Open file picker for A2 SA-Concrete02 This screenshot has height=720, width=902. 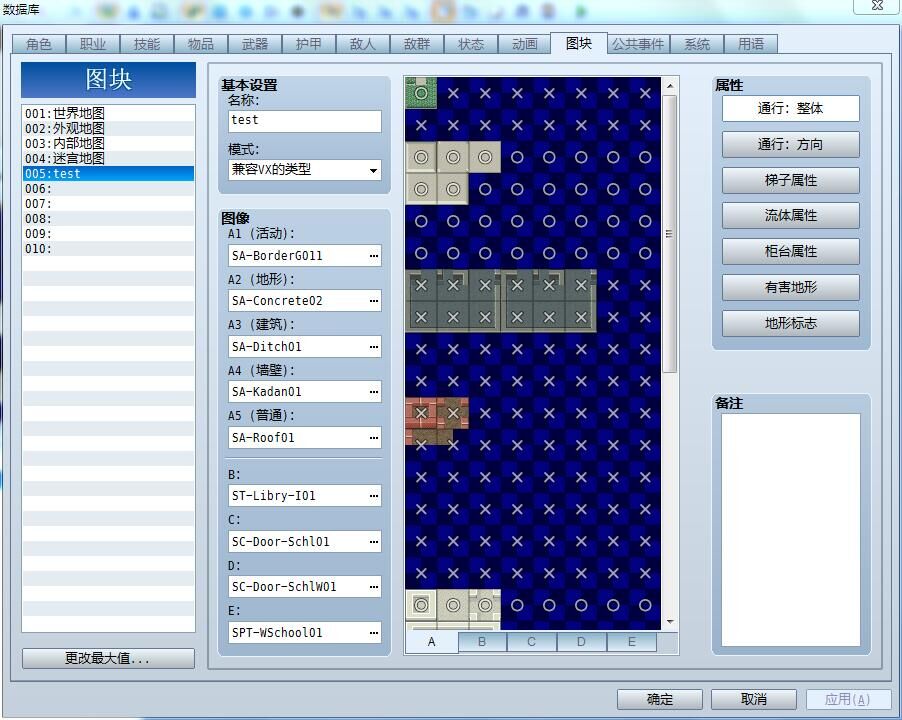pyautogui.click(x=374, y=301)
